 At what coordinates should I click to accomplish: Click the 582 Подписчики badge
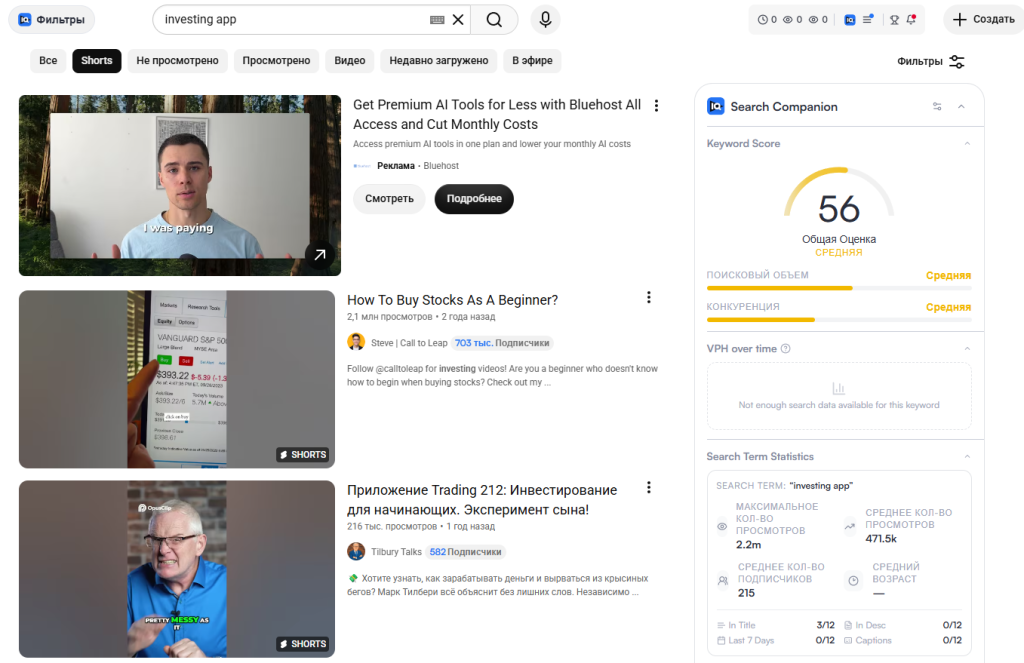[466, 552]
